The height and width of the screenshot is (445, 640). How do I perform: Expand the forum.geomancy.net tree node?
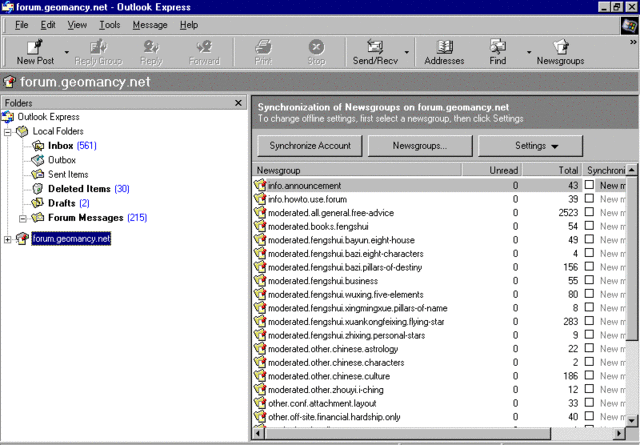tap(8, 239)
